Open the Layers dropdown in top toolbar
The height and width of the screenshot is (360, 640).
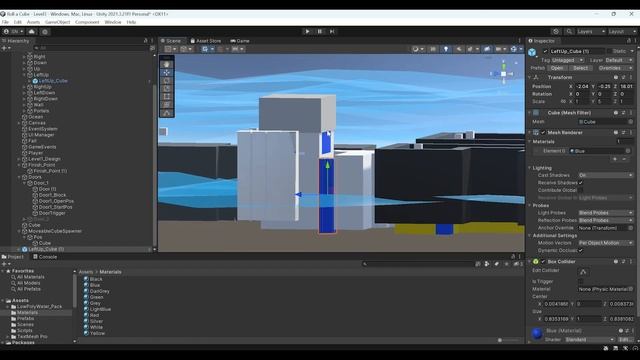(x=591, y=31)
